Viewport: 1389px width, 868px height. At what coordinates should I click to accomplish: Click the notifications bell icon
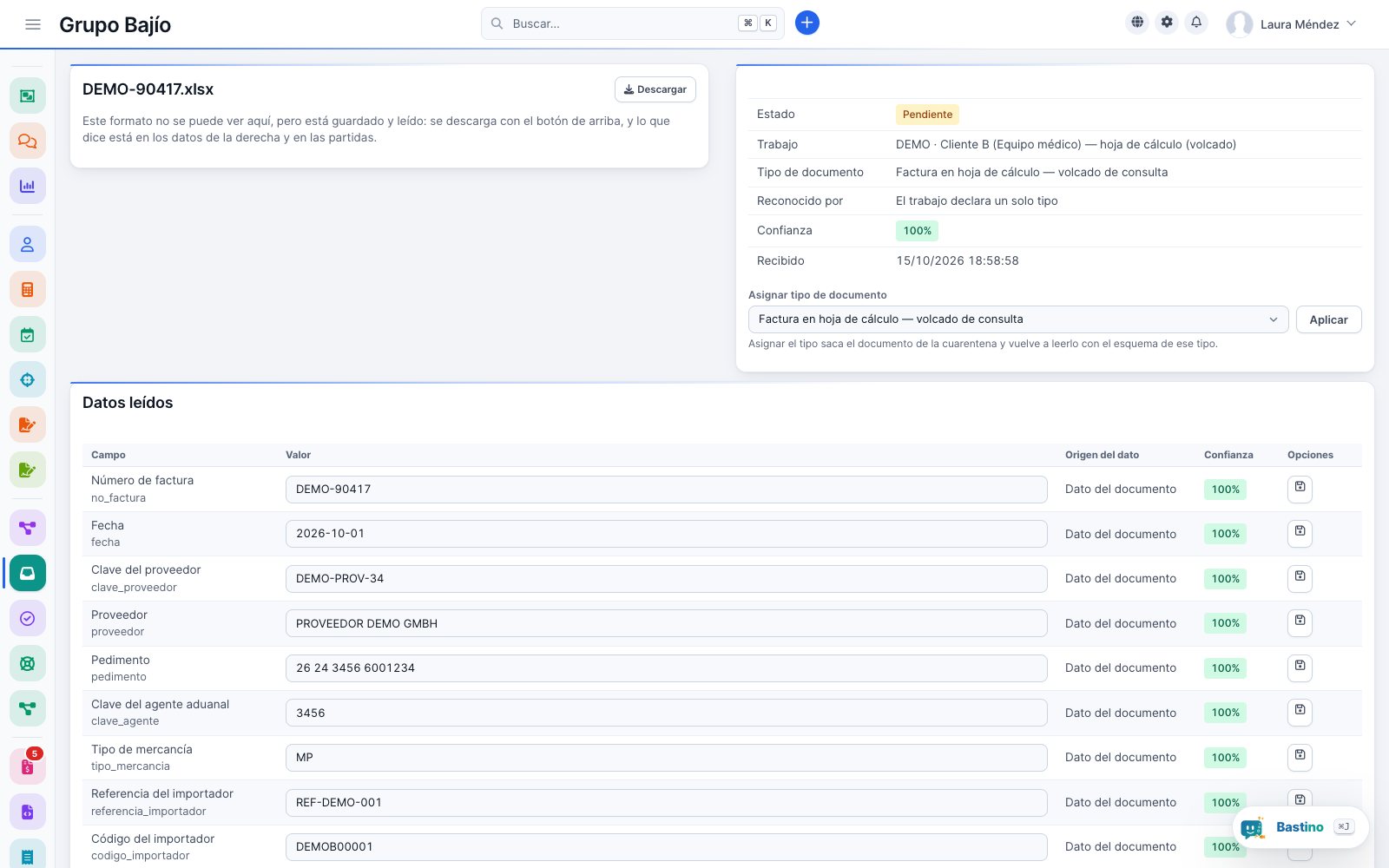point(1196,23)
